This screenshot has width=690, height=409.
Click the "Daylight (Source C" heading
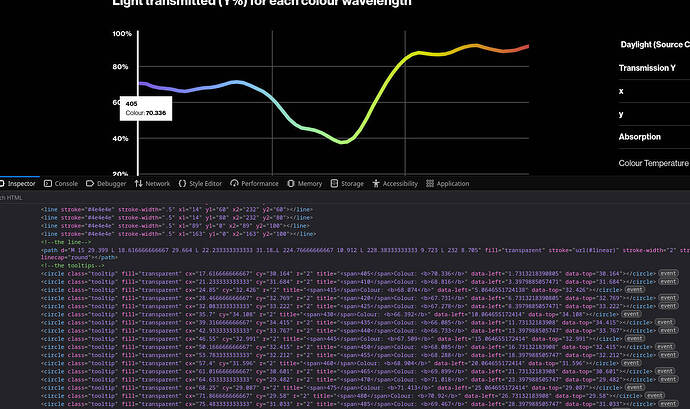(655, 44)
